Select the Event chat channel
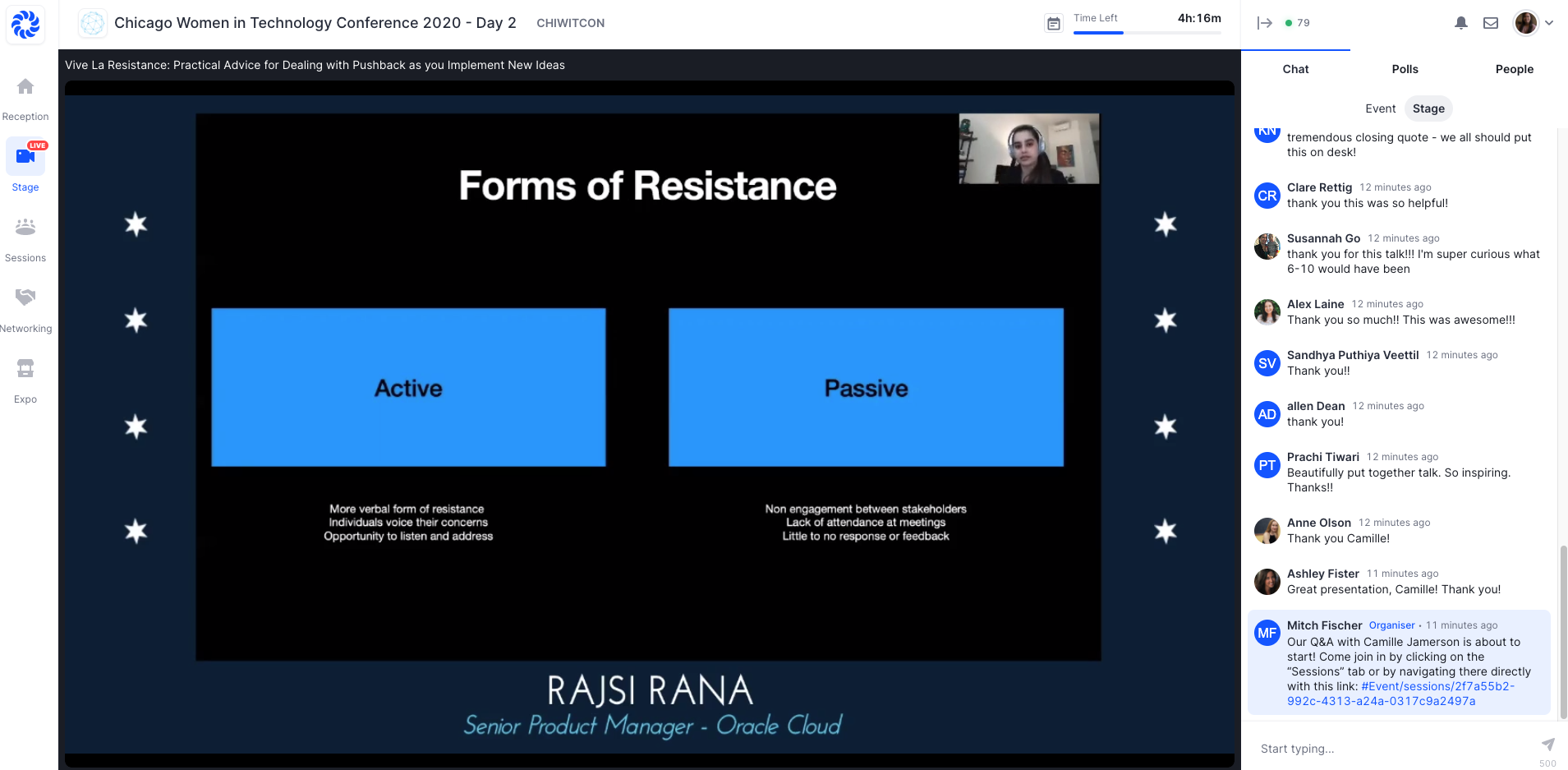 pos(1380,108)
